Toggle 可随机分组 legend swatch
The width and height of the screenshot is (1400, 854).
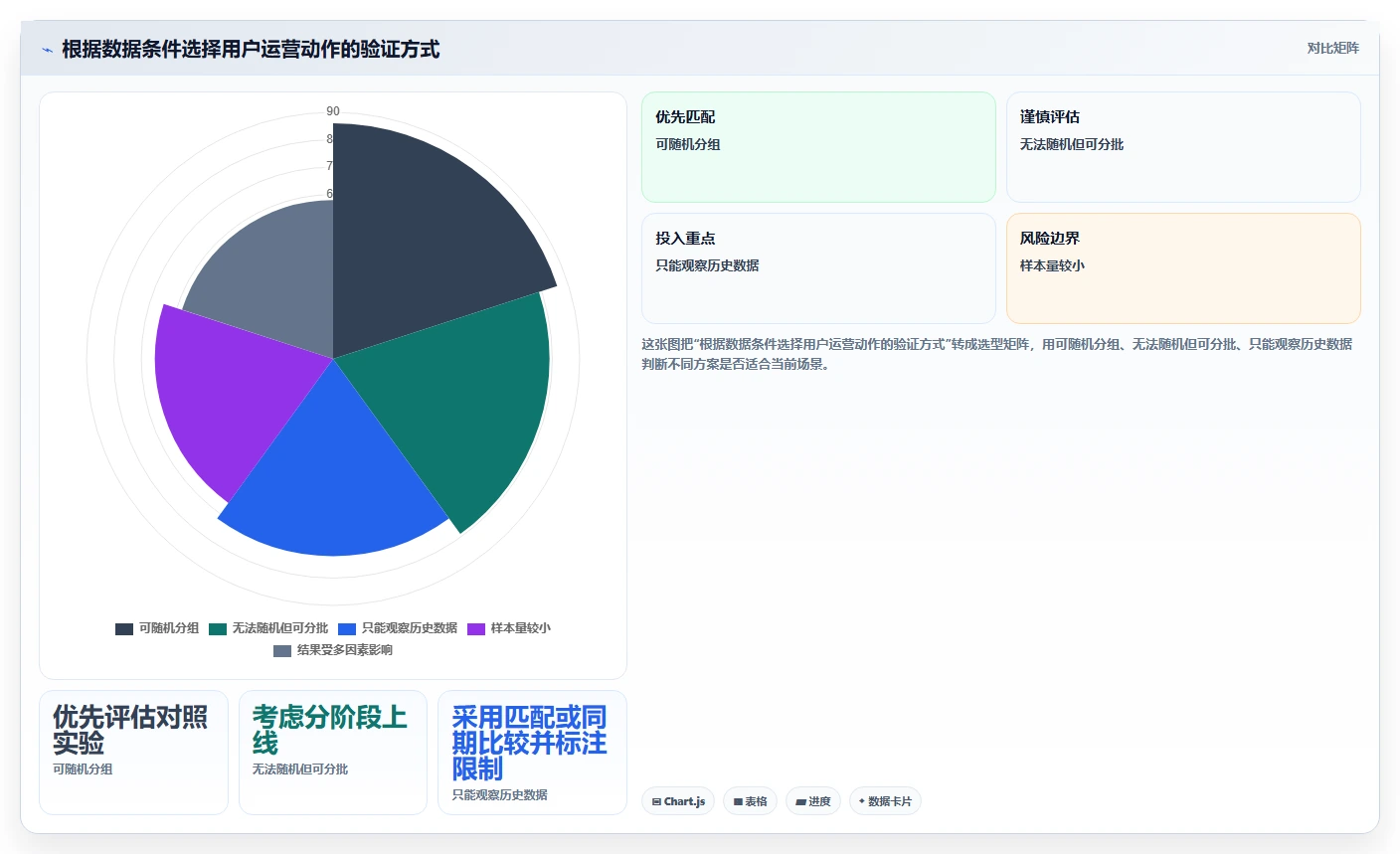pyautogui.click(x=124, y=628)
